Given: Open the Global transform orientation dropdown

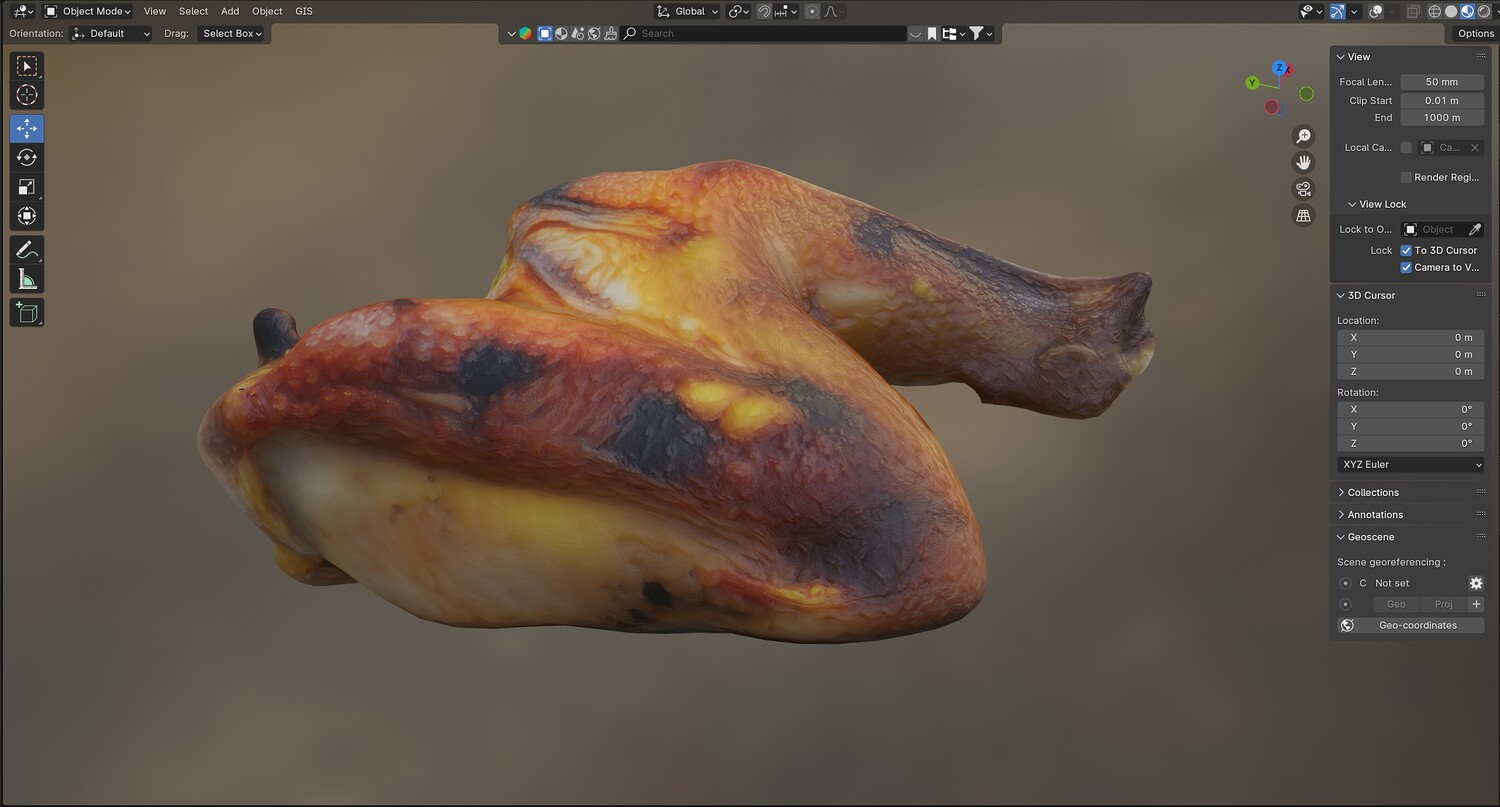Looking at the screenshot, I should pos(687,11).
